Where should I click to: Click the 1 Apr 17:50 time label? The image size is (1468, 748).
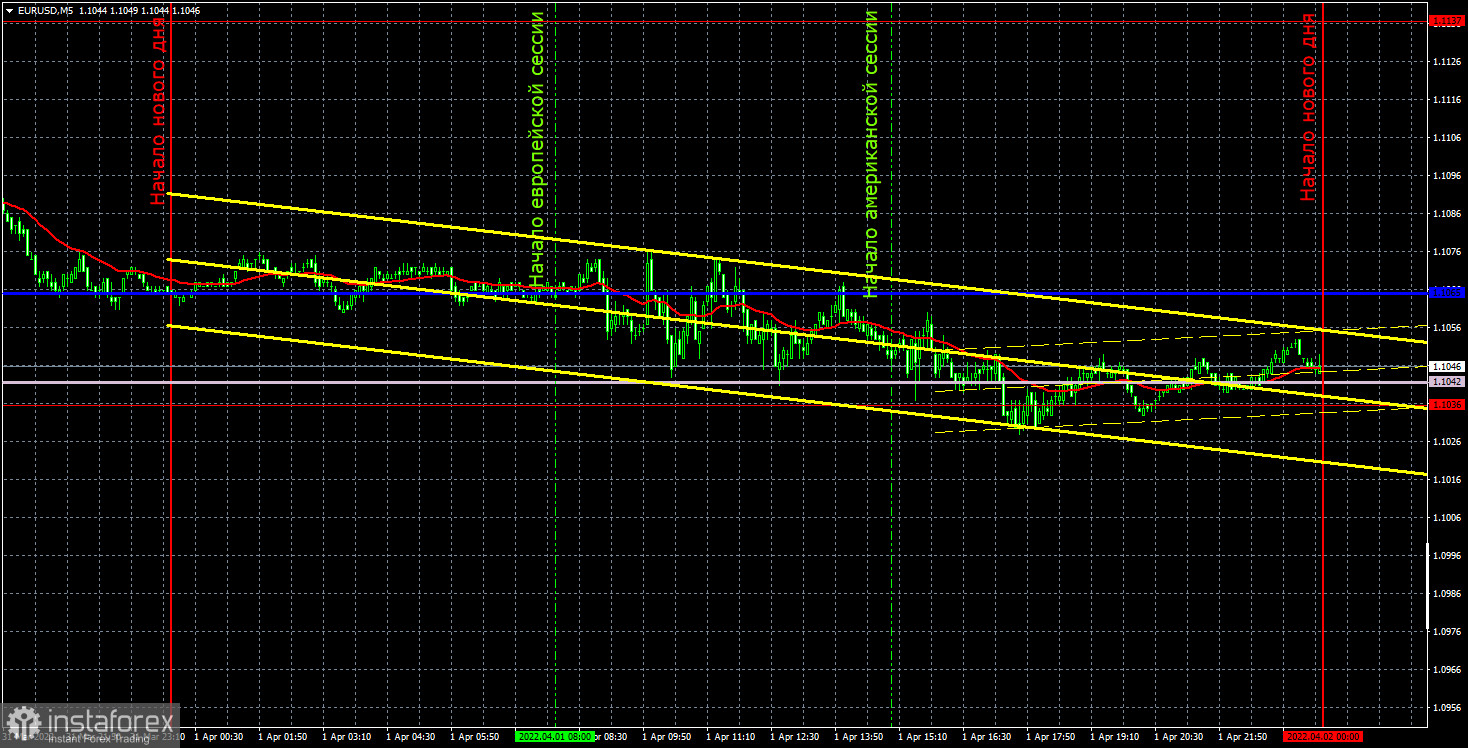[x=1051, y=736]
